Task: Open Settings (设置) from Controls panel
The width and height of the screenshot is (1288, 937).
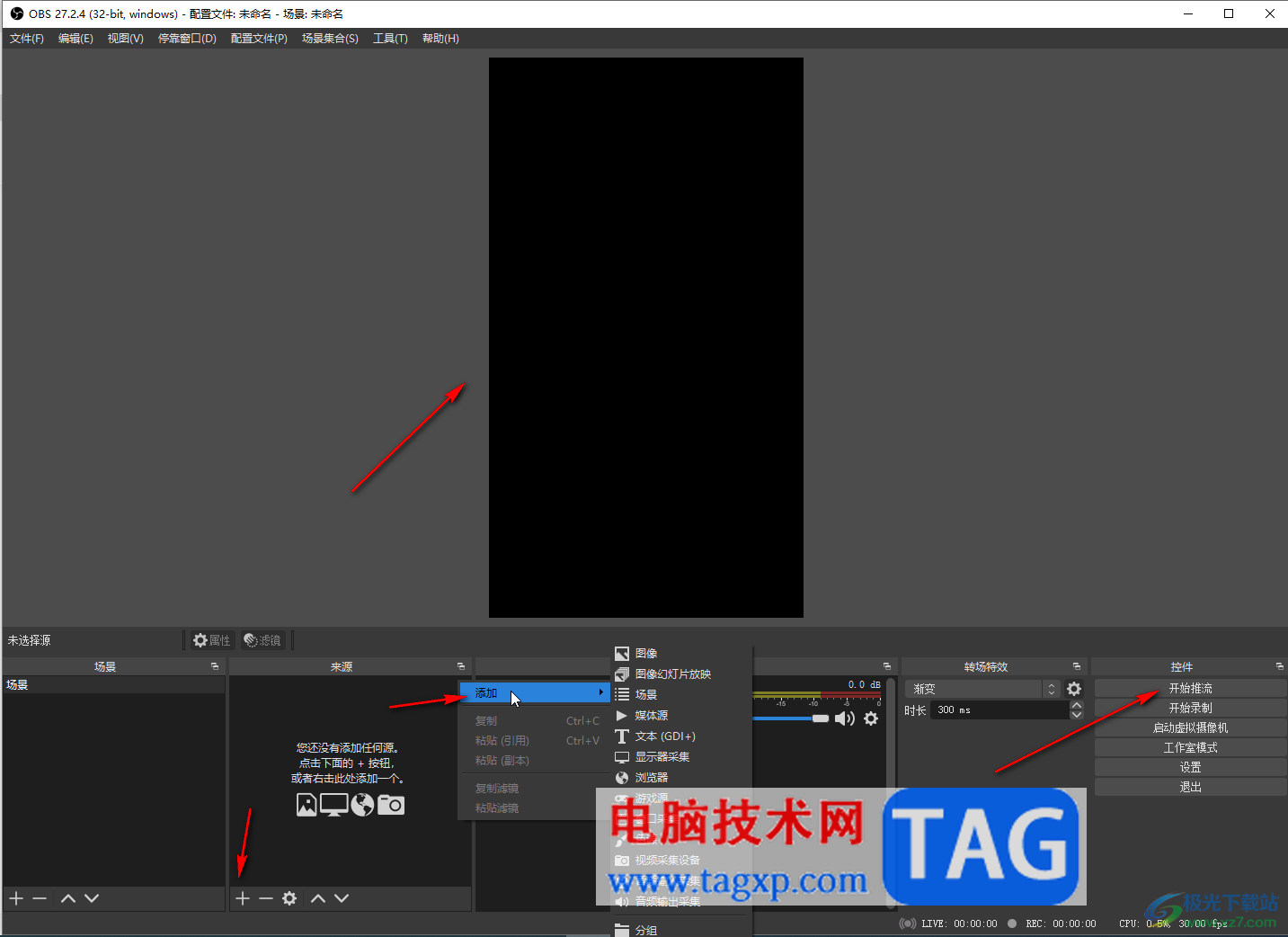Action: (1191, 768)
